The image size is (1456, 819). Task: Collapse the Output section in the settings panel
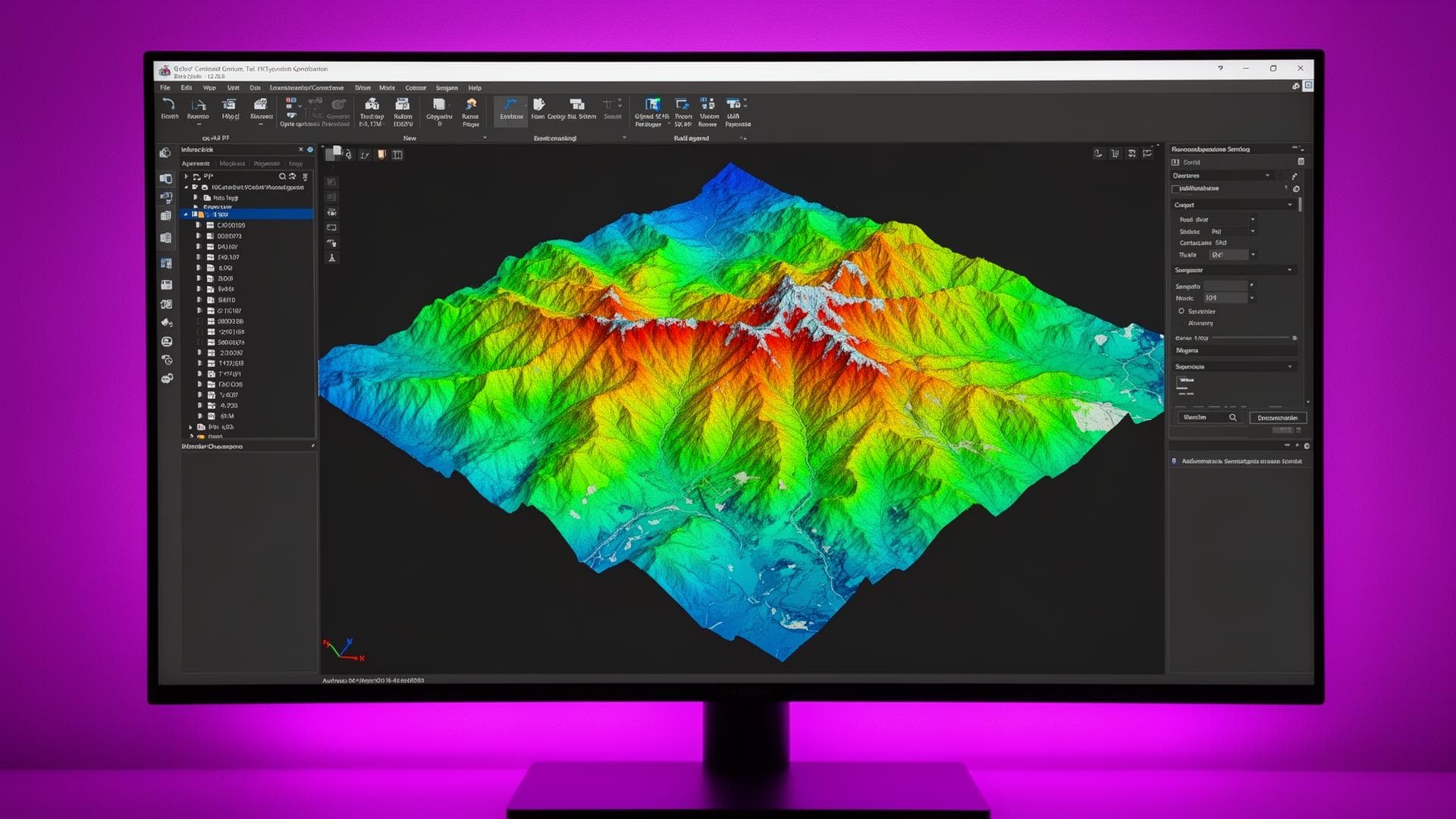tap(1289, 204)
